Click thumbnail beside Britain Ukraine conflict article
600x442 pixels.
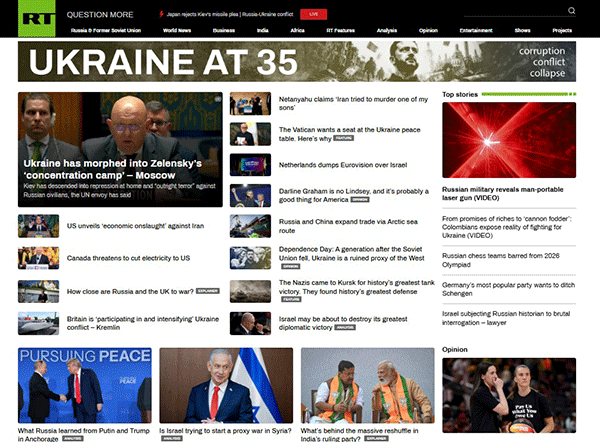tap(39, 323)
